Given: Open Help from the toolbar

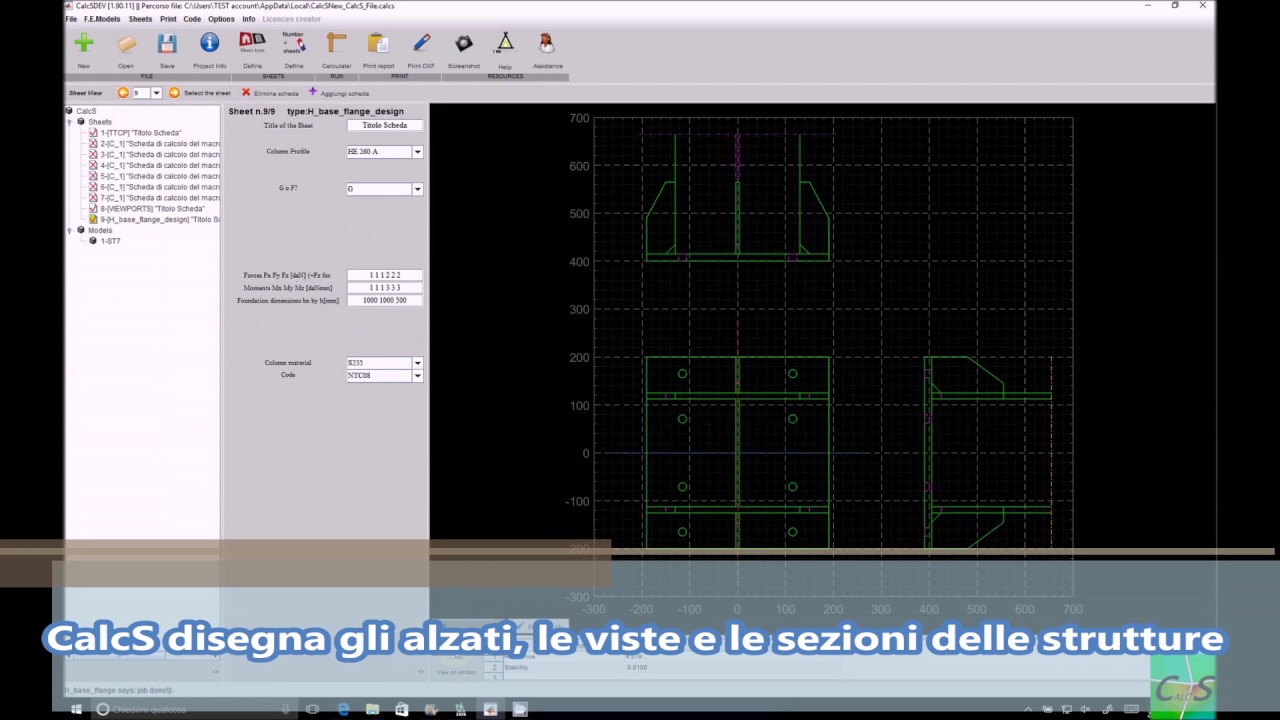Looking at the screenshot, I should pos(505,43).
